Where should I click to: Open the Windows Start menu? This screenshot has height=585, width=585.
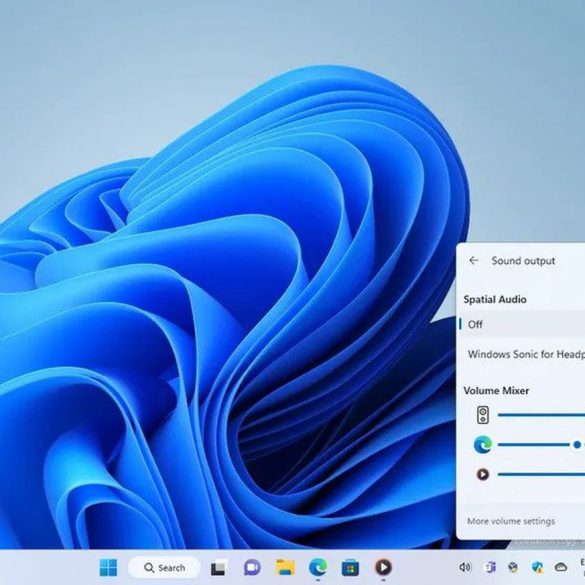(x=108, y=567)
